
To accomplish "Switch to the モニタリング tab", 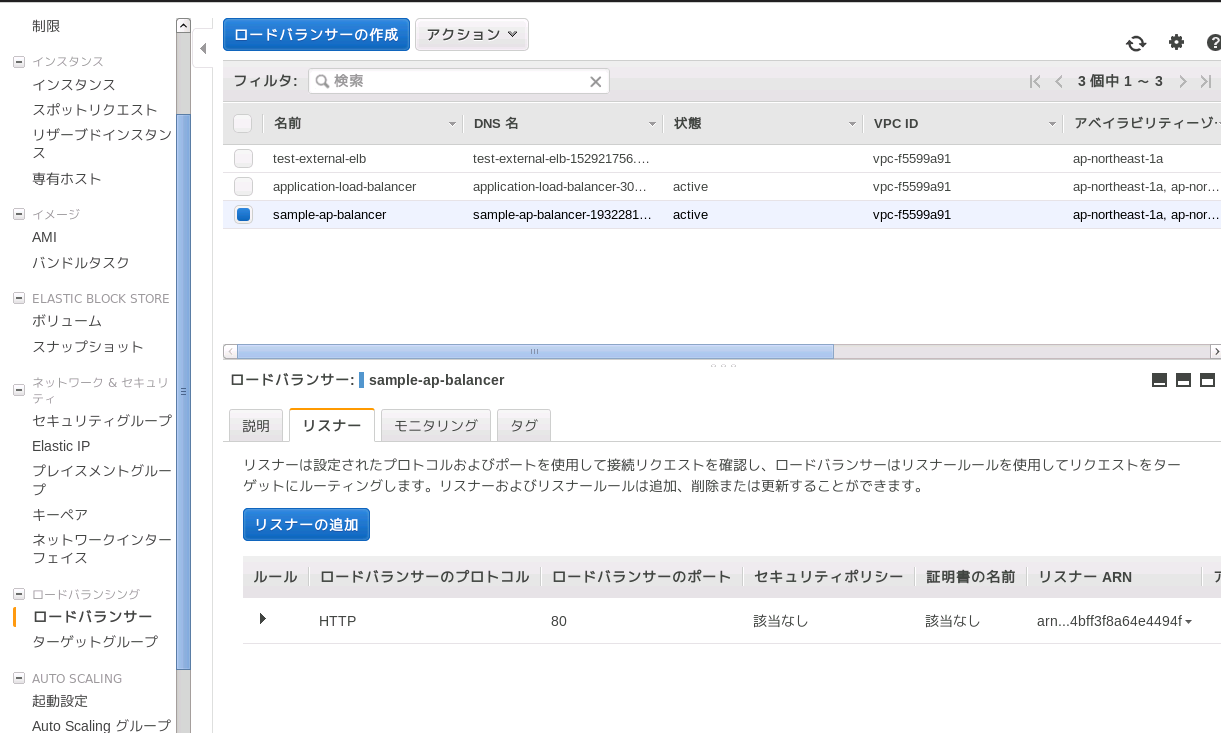I will pyautogui.click(x=435, y=425).
